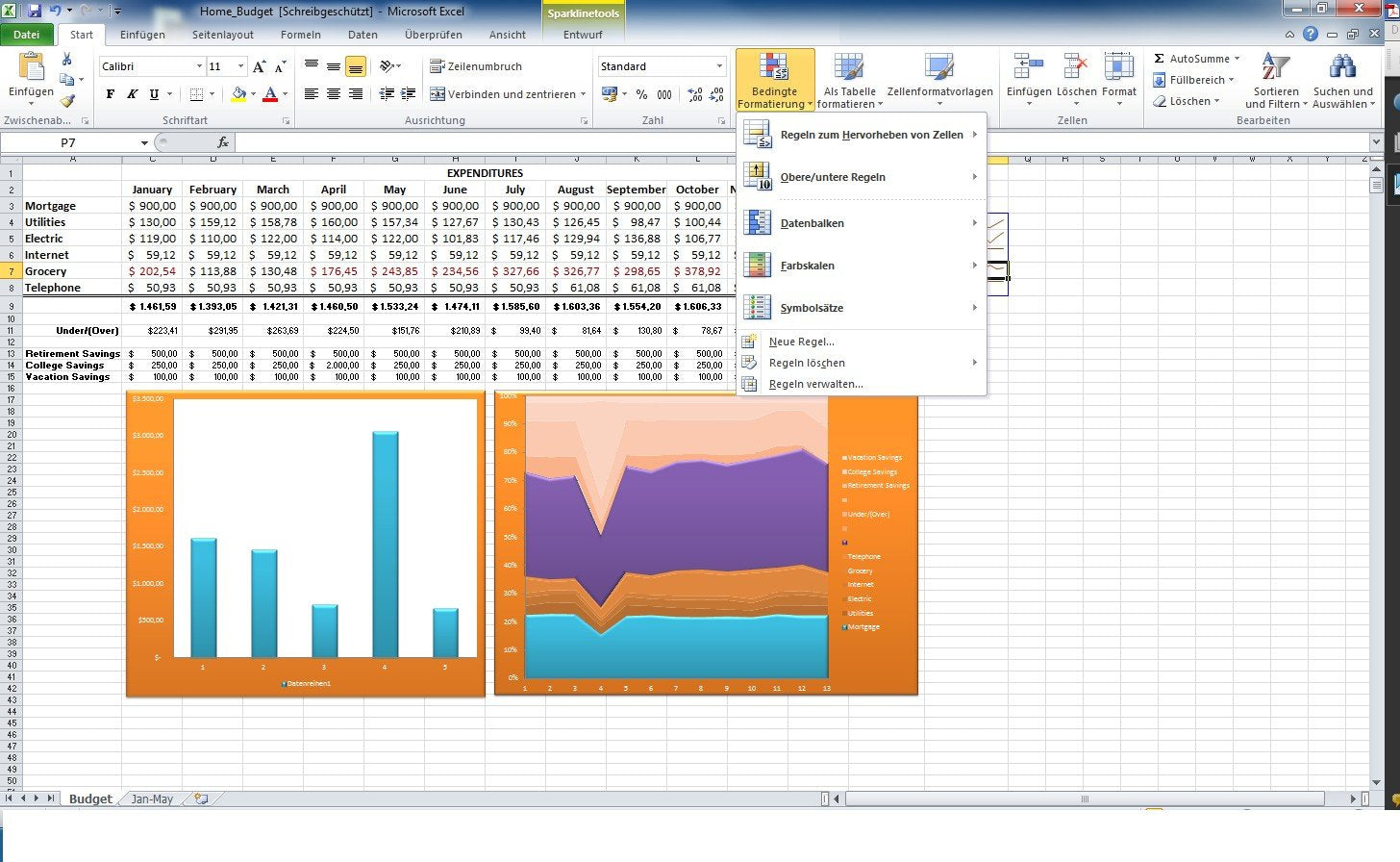Expand the Calibri font name dropdown

tap(199, 66)
